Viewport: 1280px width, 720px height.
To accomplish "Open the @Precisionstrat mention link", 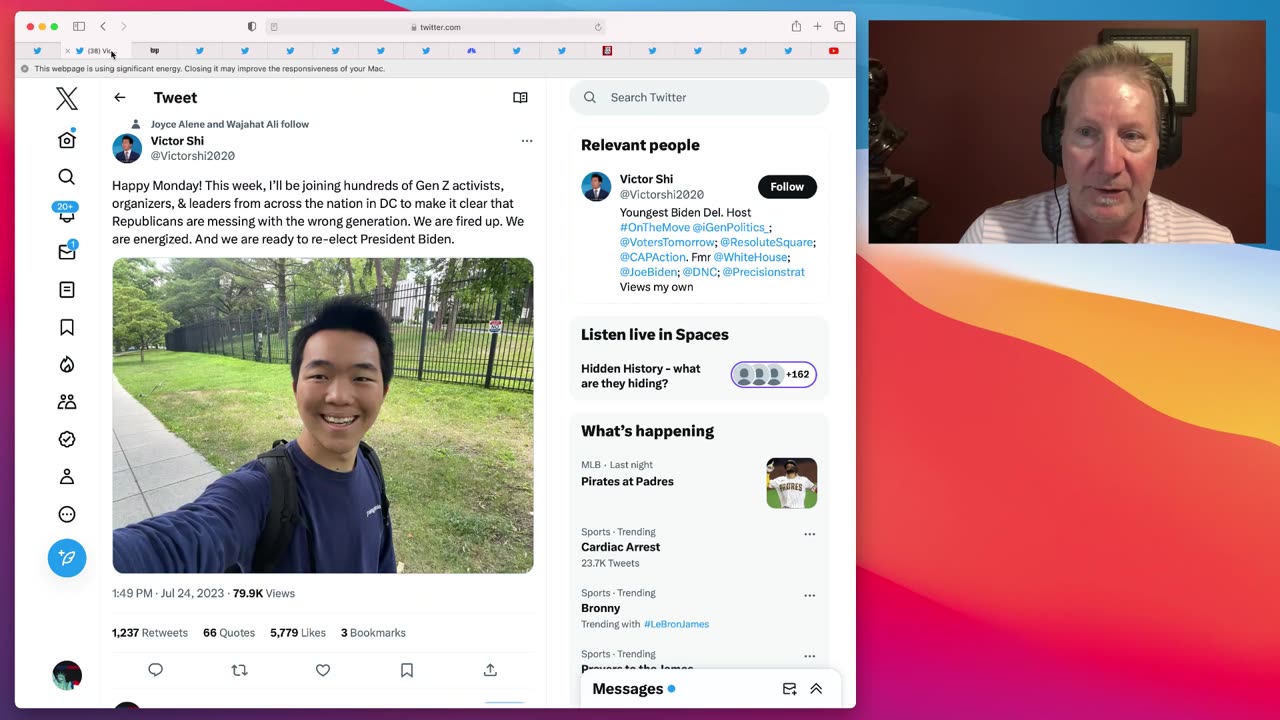I will (764, 272).
